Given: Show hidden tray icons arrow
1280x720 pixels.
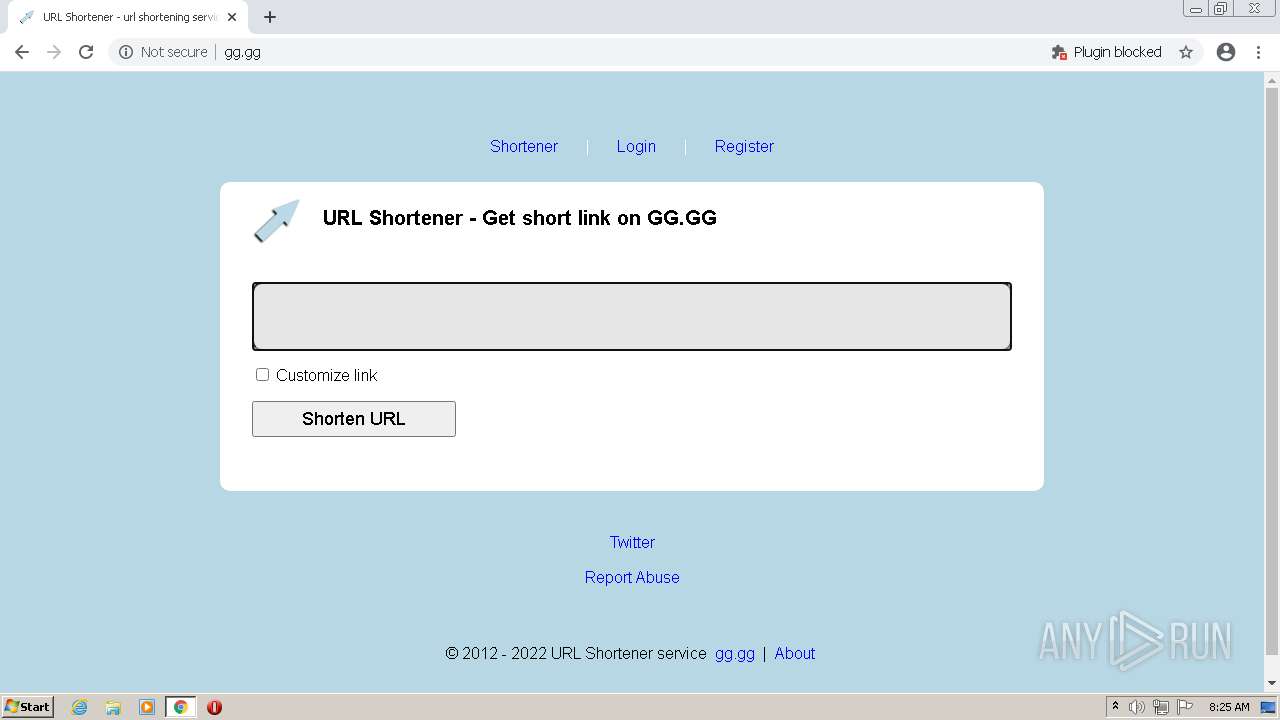Looking at the screenshot, I should pyautogui.click(x=1115, y=707).
